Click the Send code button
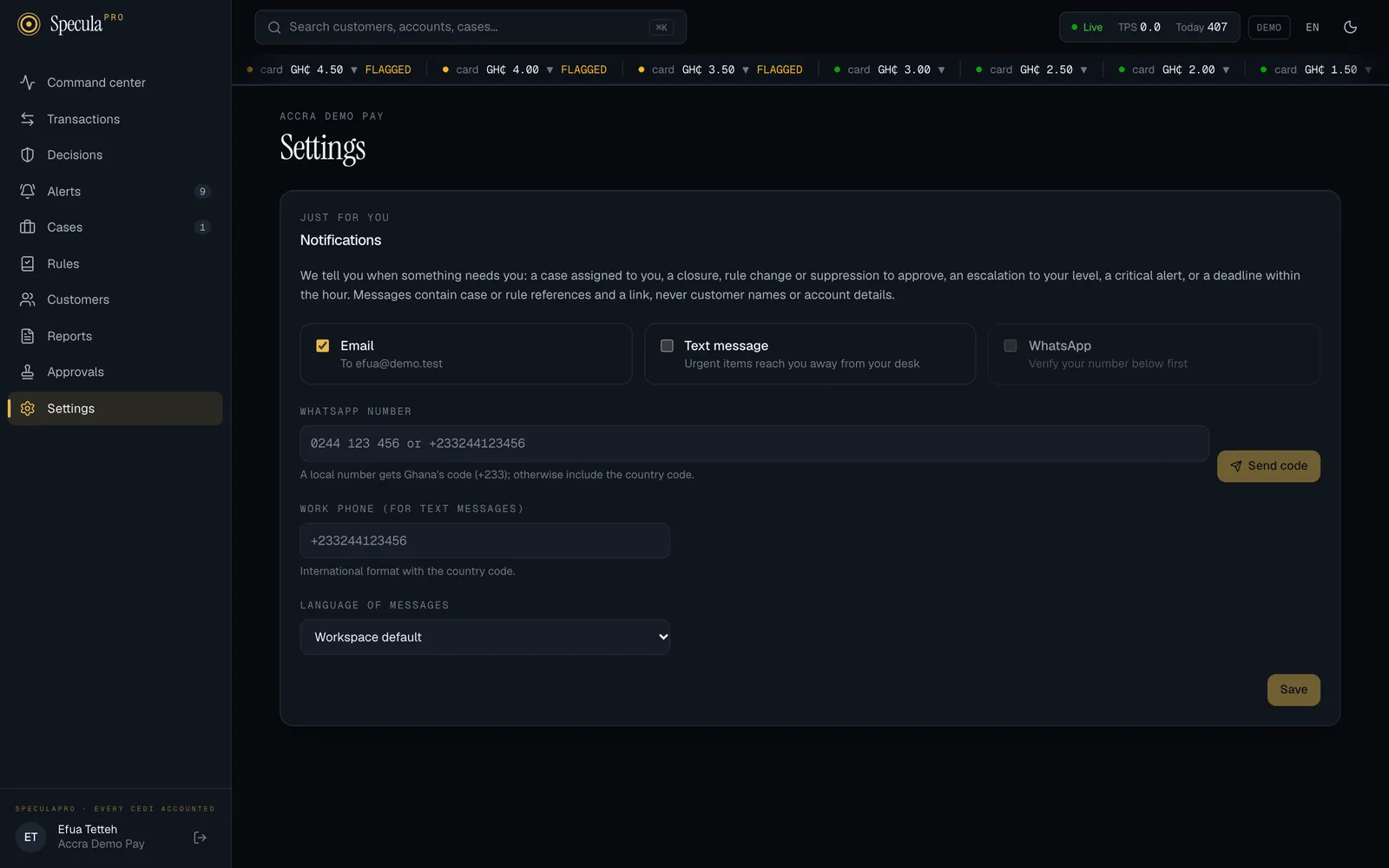 (x=1268, y=466)
